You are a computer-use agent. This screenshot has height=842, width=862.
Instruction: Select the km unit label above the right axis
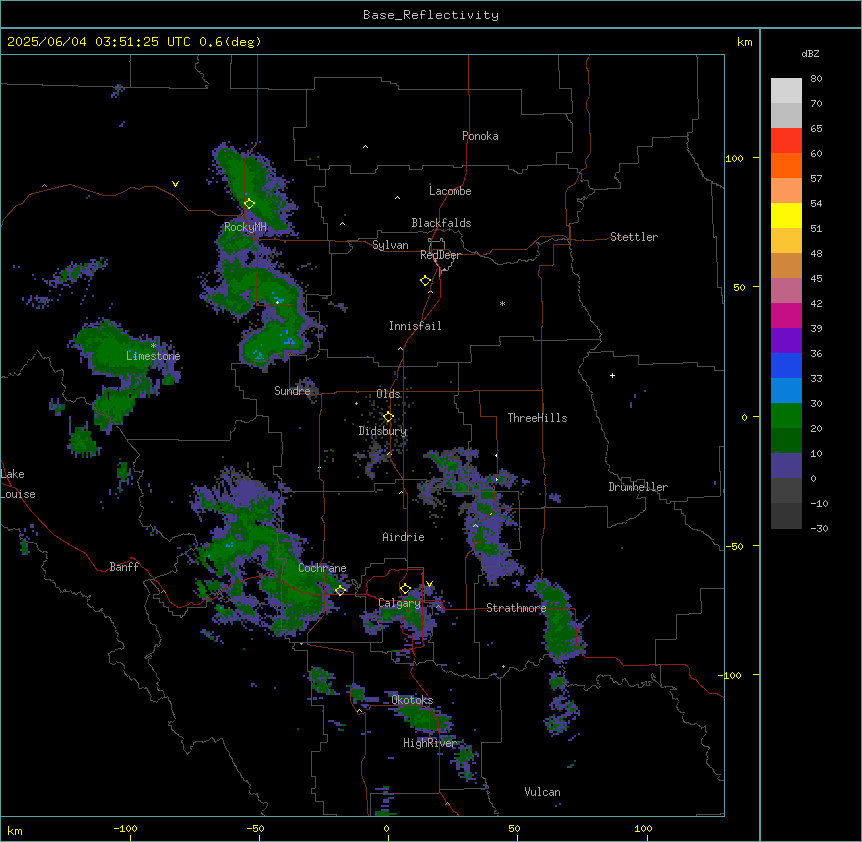745,42
